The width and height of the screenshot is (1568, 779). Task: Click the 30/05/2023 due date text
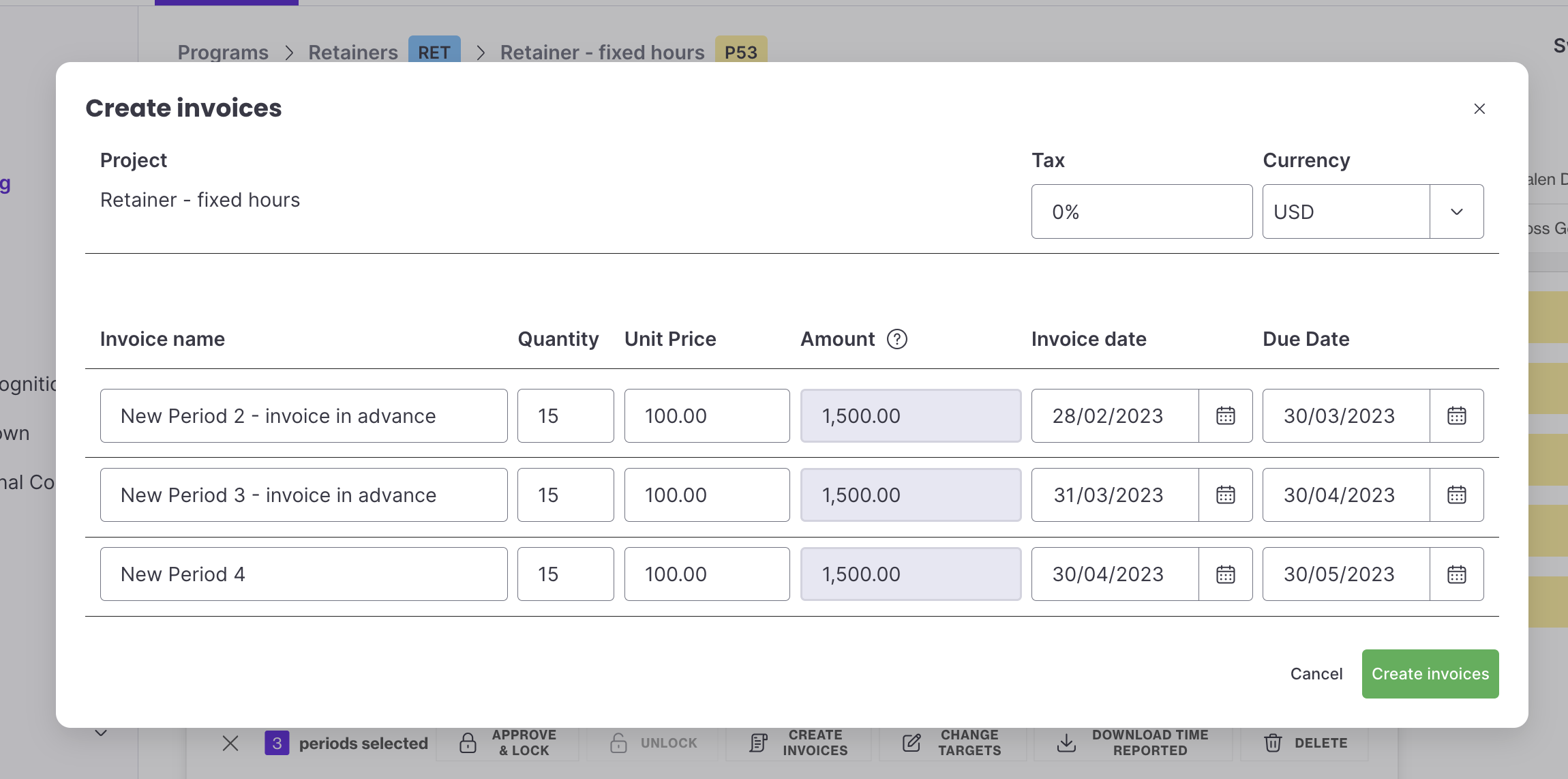tap(1339, 574)
